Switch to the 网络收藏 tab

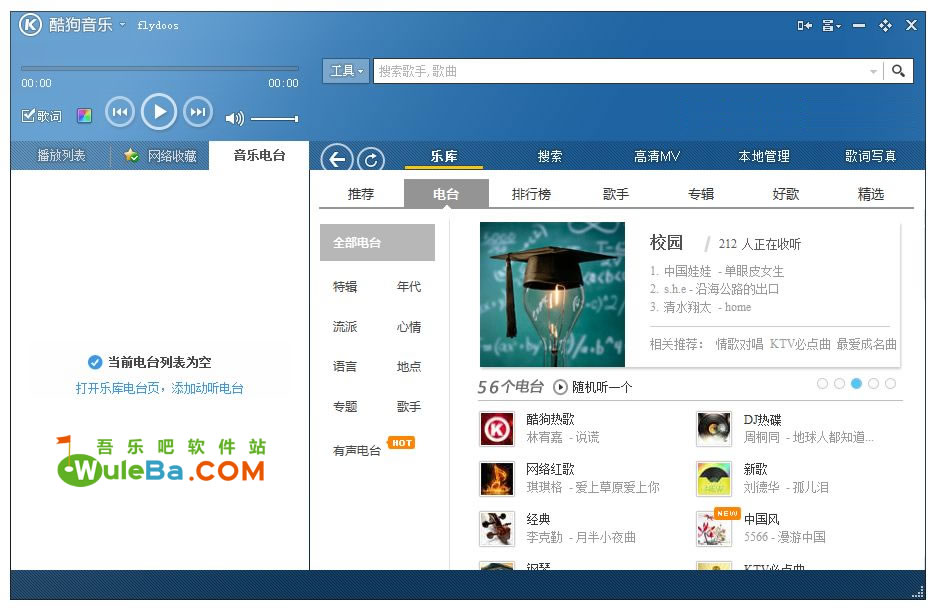(x=160, y=156)
